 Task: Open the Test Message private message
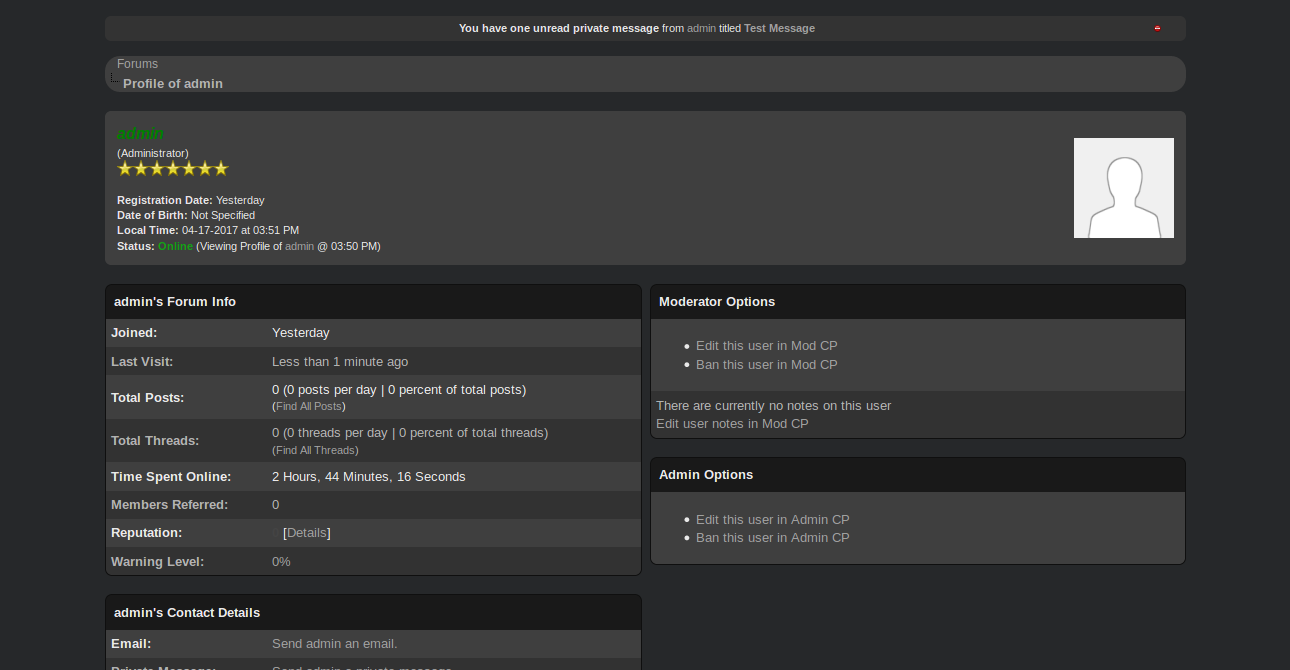click(x=779, y=28)
